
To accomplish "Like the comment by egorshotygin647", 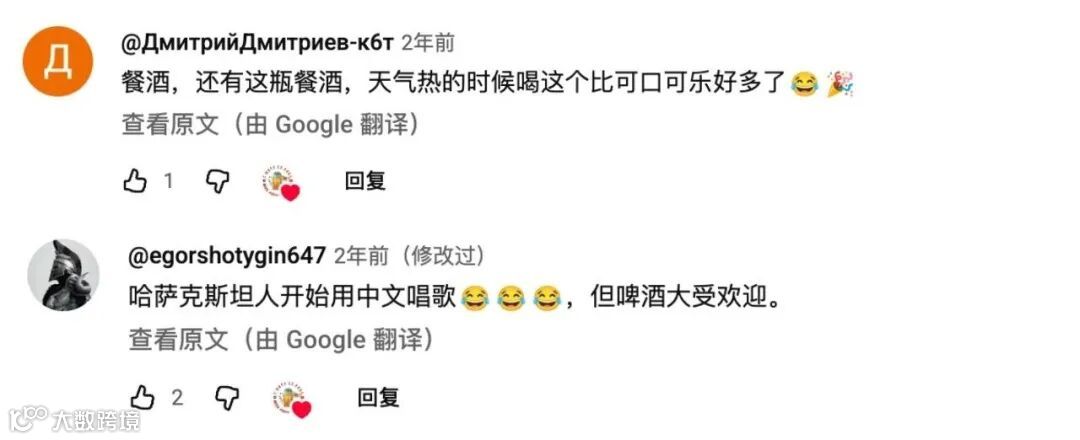I will (143, 397).
